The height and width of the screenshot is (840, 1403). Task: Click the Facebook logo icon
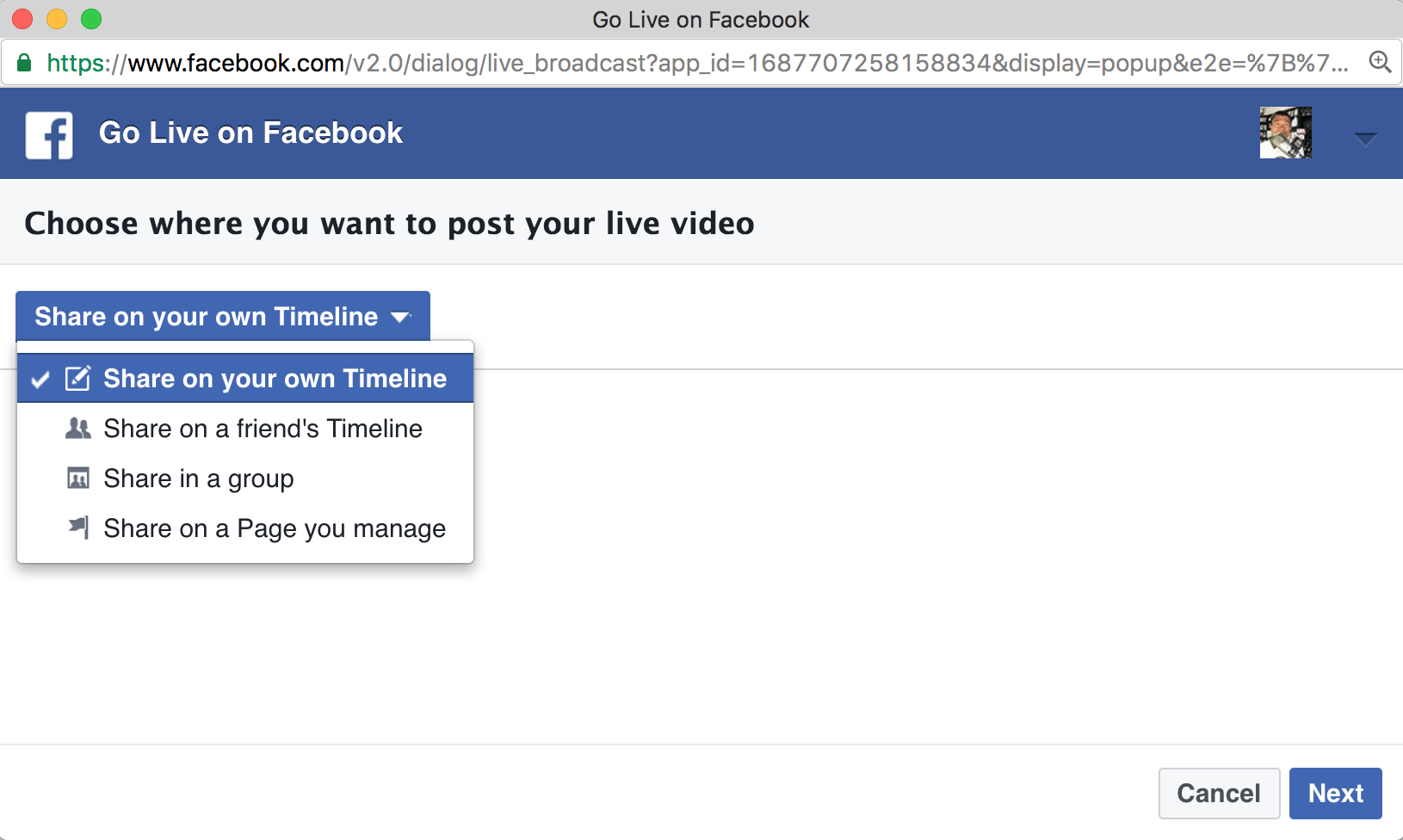coord(49,135)
